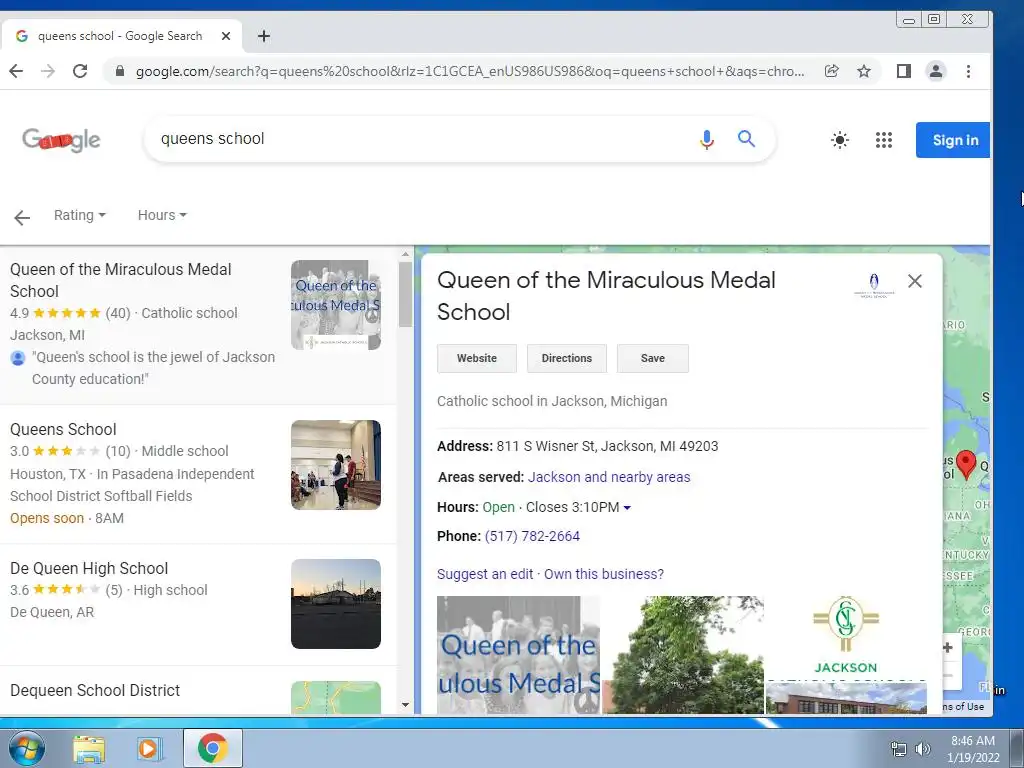Image resolution: width=1024 pixels, height=768 pixels.
Task: Click the school logo in panel header
Action: click(874, 285)
